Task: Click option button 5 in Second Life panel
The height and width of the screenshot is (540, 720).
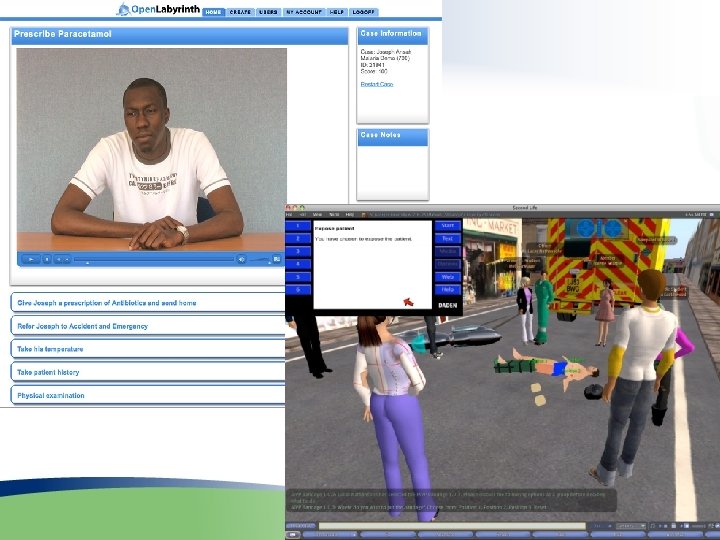Action: tap(298, 277)
